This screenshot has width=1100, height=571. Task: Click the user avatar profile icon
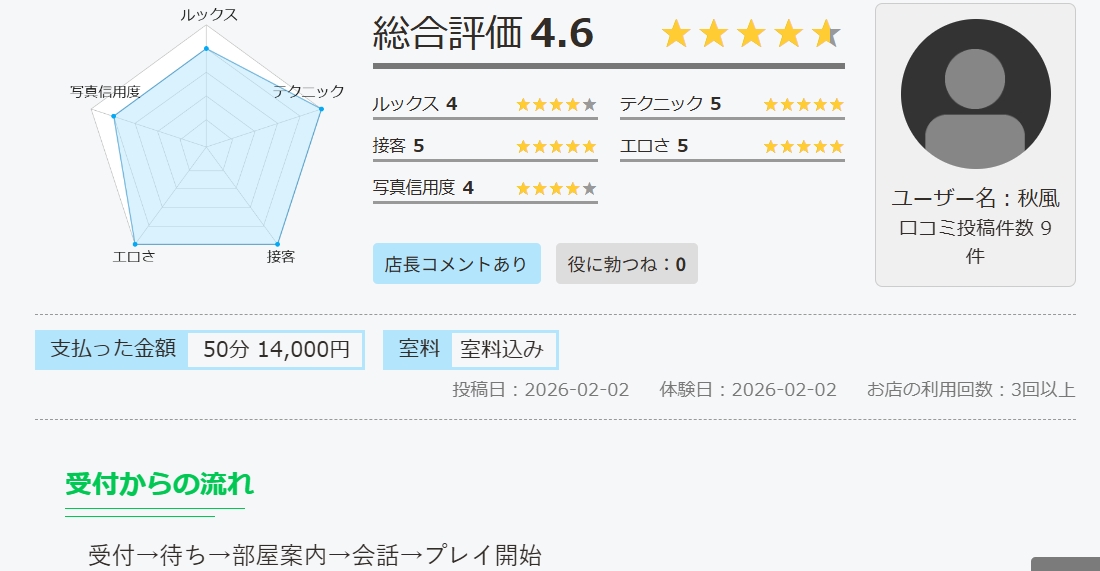point(975,94)
